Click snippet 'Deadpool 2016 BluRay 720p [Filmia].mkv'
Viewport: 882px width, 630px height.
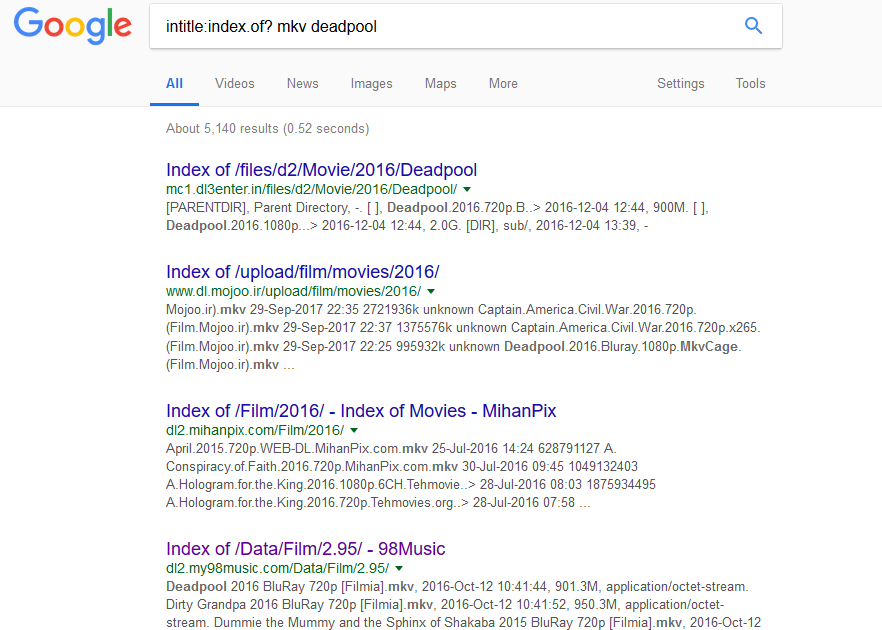click(x=290, y=587)
